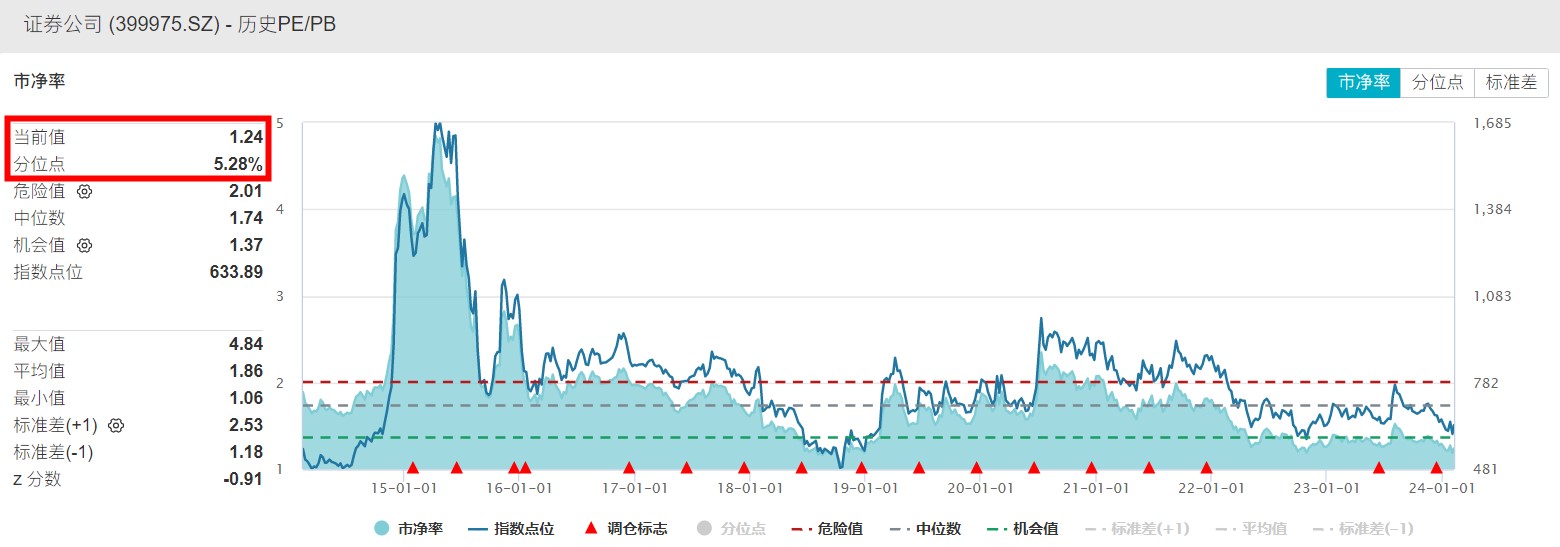Enable the 标准差(-1) legend line
1560x547 pixels.
click(x=1364, y=528)
